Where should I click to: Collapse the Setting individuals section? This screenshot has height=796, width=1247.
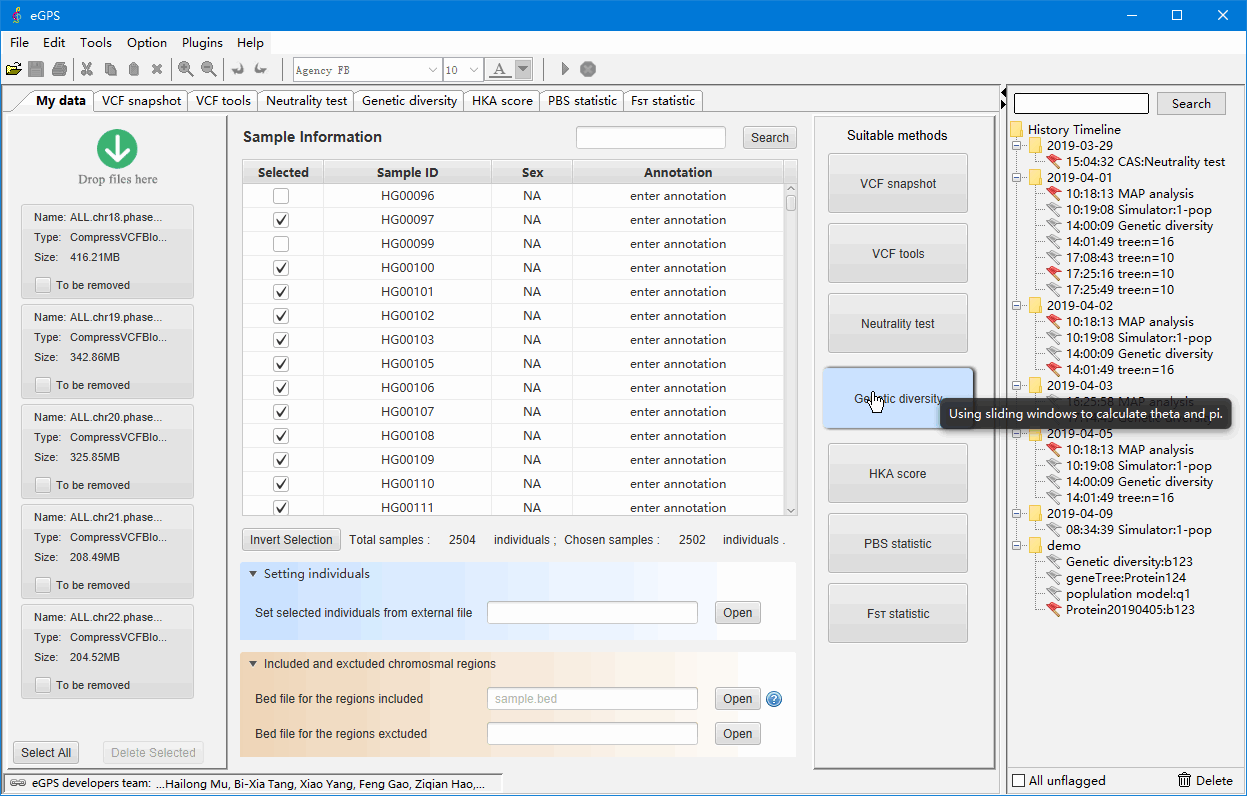coord(253,574)
